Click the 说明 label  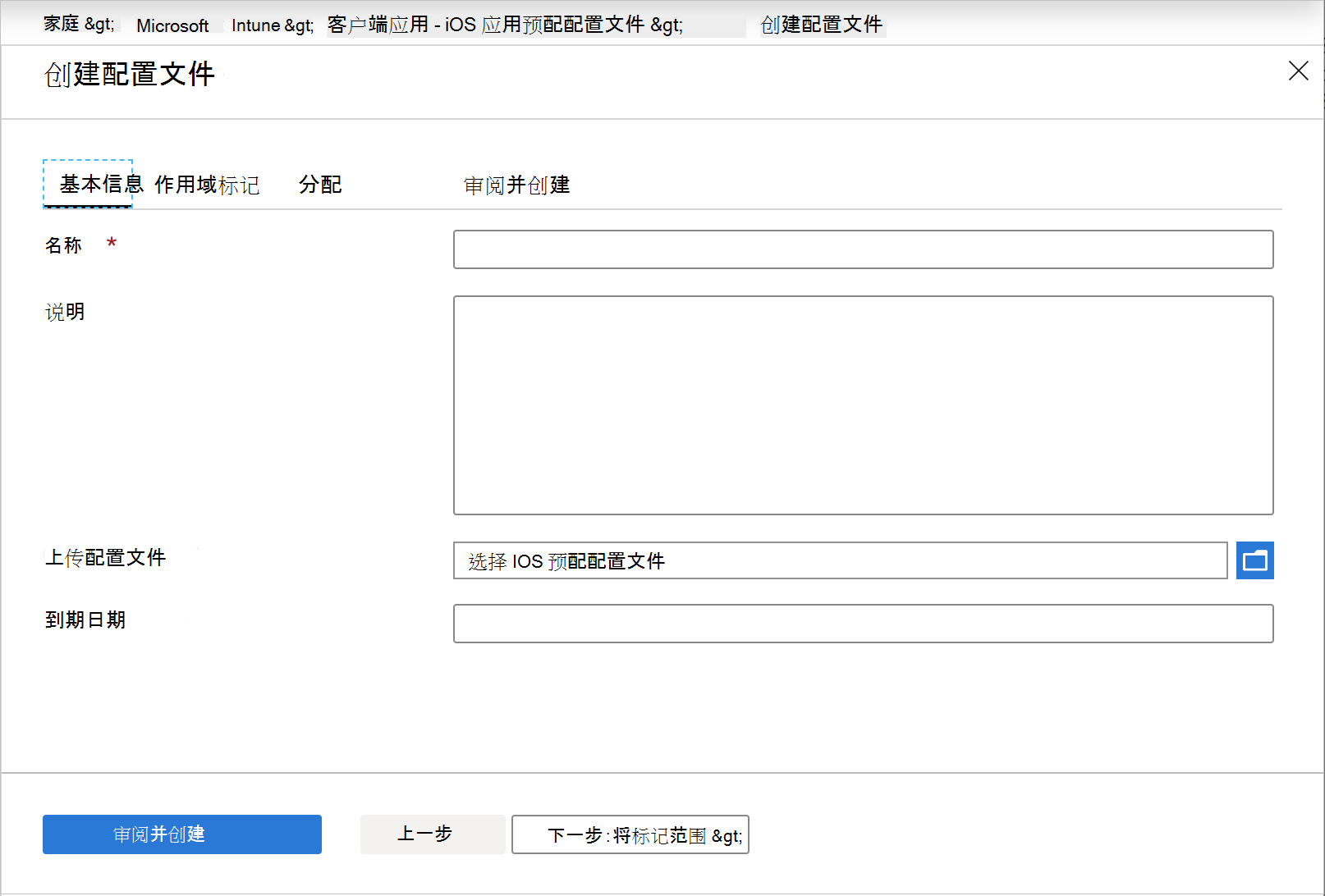tap(65, 312)
